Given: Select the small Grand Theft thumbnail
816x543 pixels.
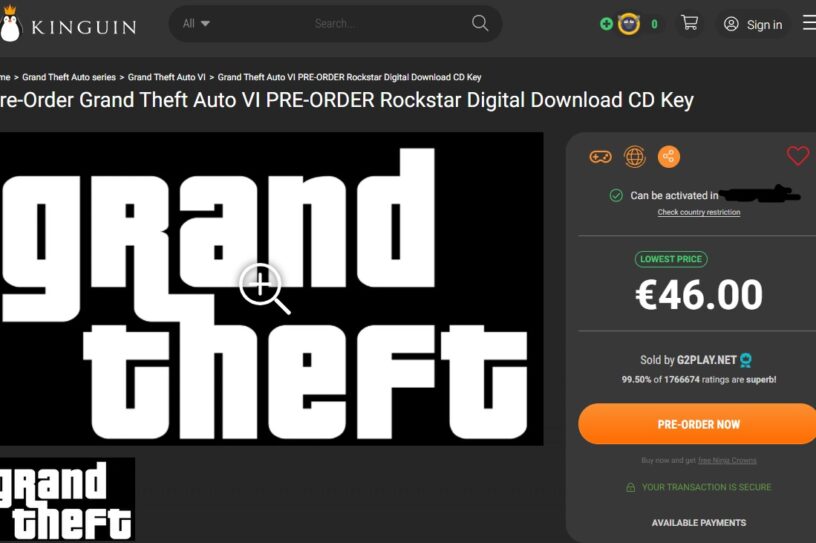Looking at the screenshot, I should (x=67, y=499).
